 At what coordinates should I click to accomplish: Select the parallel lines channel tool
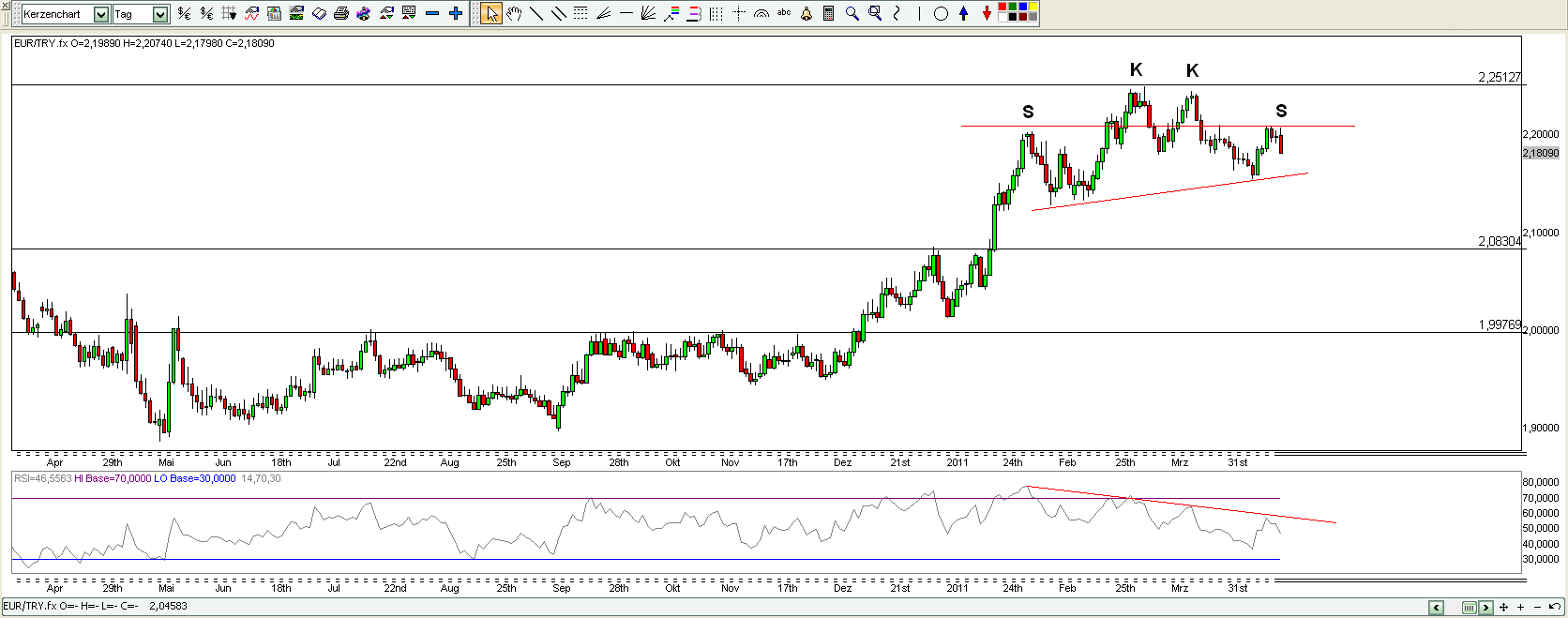tap(559, 13)
